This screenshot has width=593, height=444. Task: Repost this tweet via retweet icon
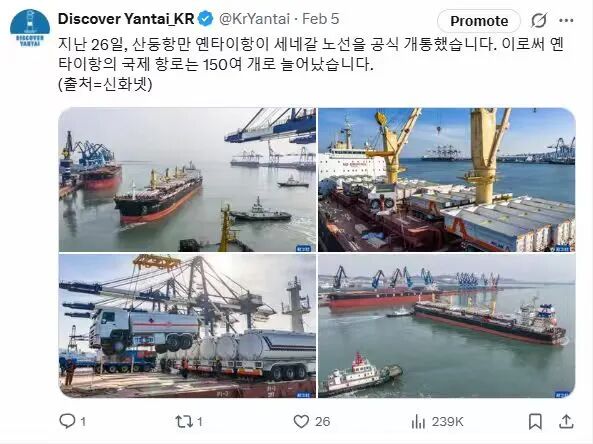(184, 421)
